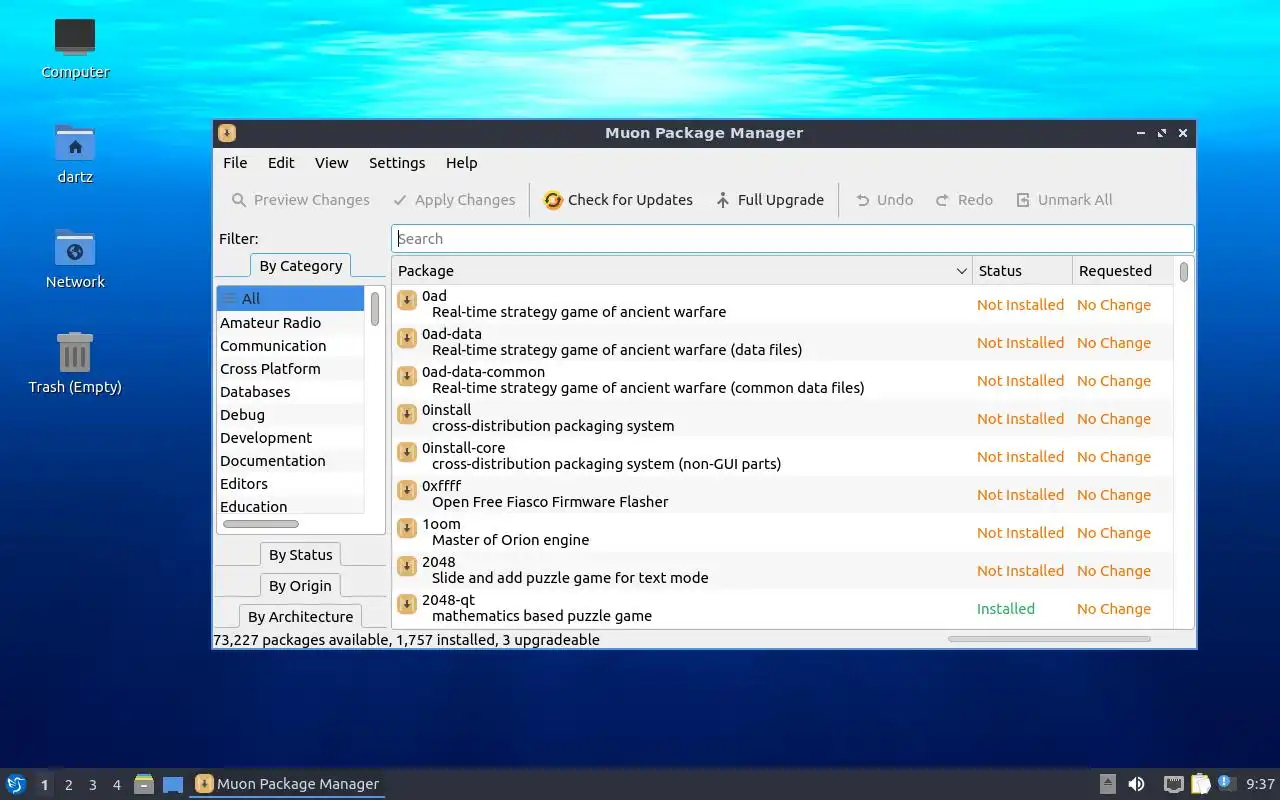The image size is (1280, 800).
Task: Click the Redo toolbar button
Action: [x=964, y=200]
